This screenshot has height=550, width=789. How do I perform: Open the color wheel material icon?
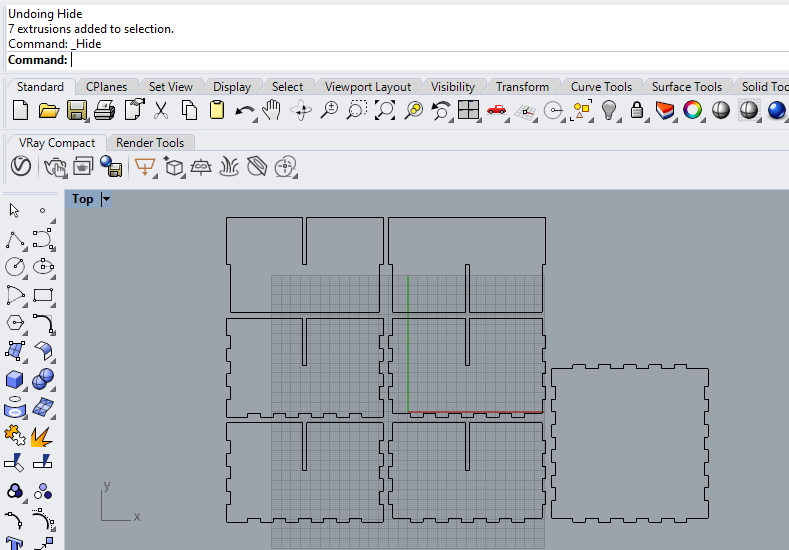click(692, 110)
